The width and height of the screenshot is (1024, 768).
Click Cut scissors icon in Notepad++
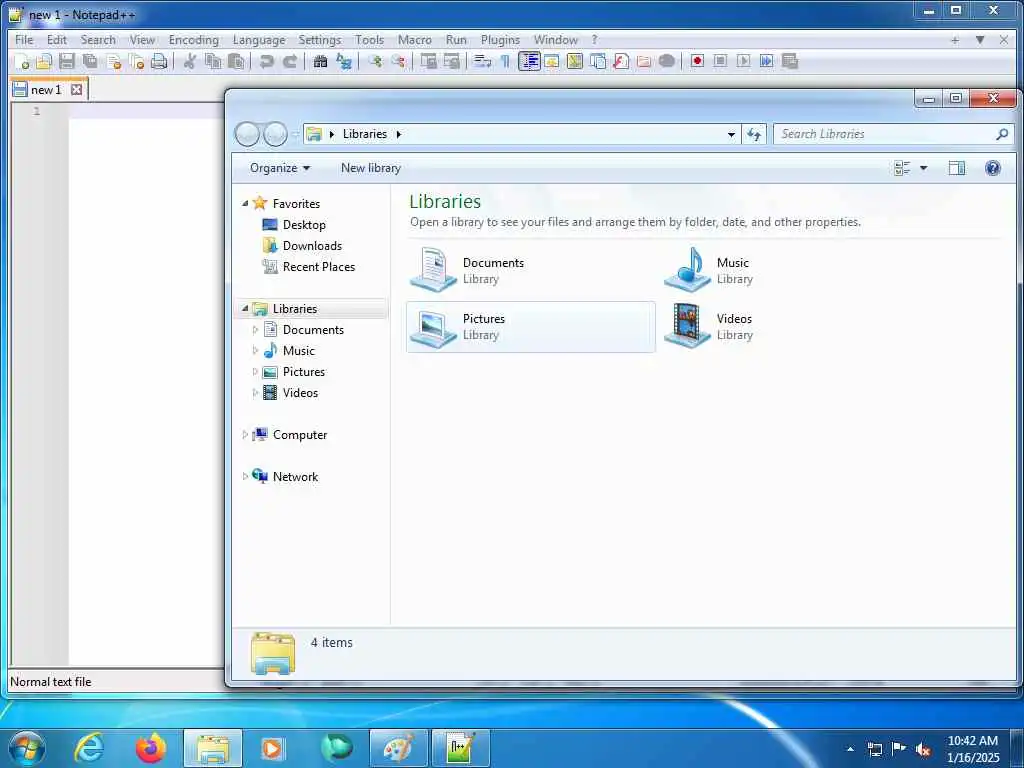189,61
